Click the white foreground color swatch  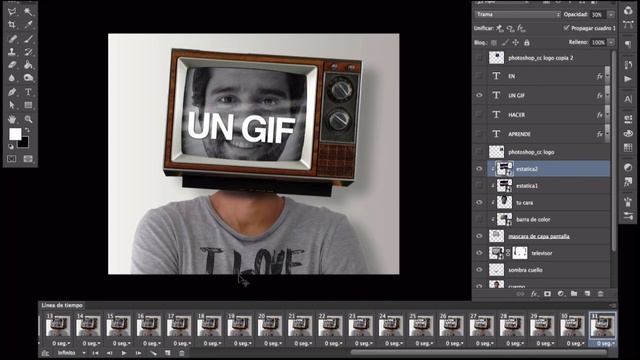coord(15,133)
